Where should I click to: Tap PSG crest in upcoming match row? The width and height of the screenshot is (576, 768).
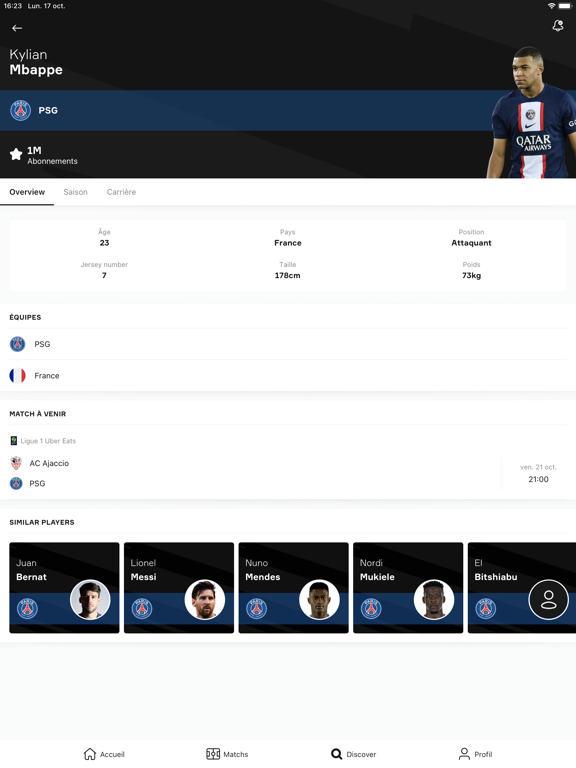tap(16, 483)
